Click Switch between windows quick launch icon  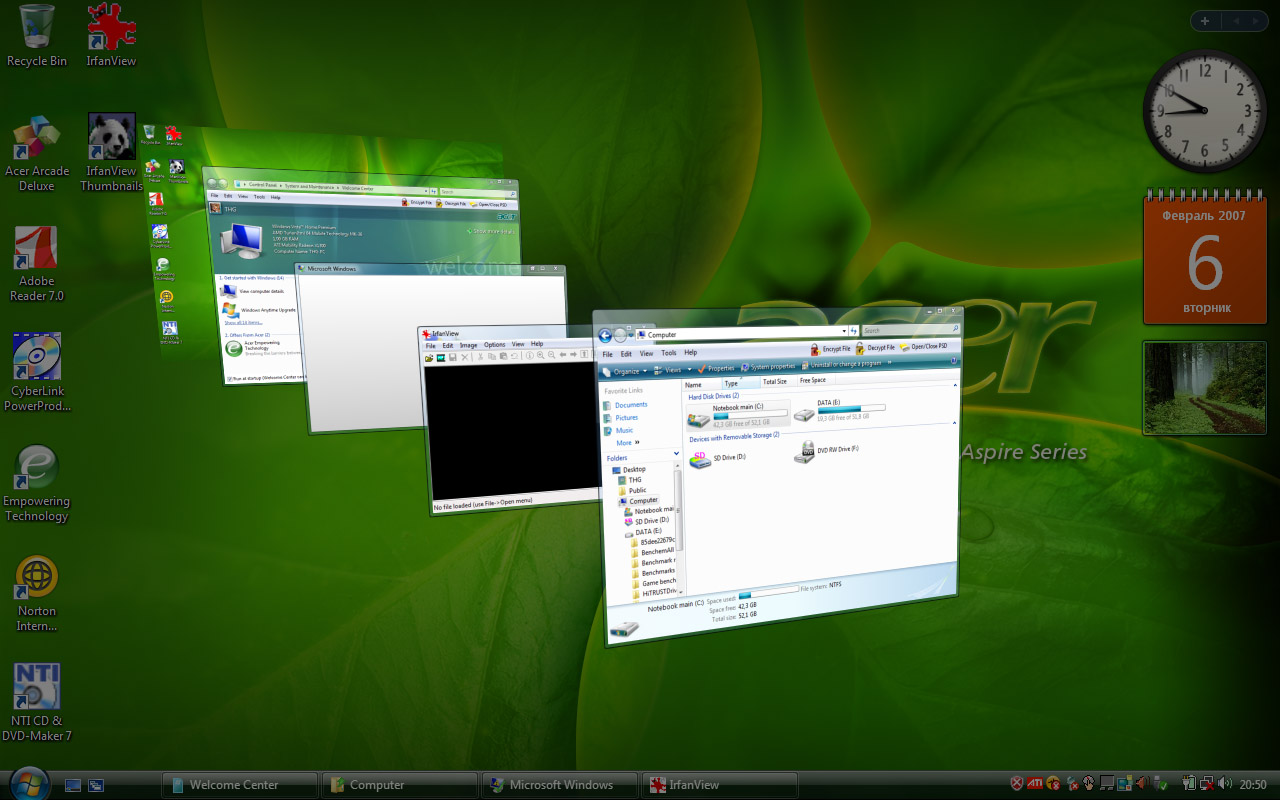[x=96, y=785]
